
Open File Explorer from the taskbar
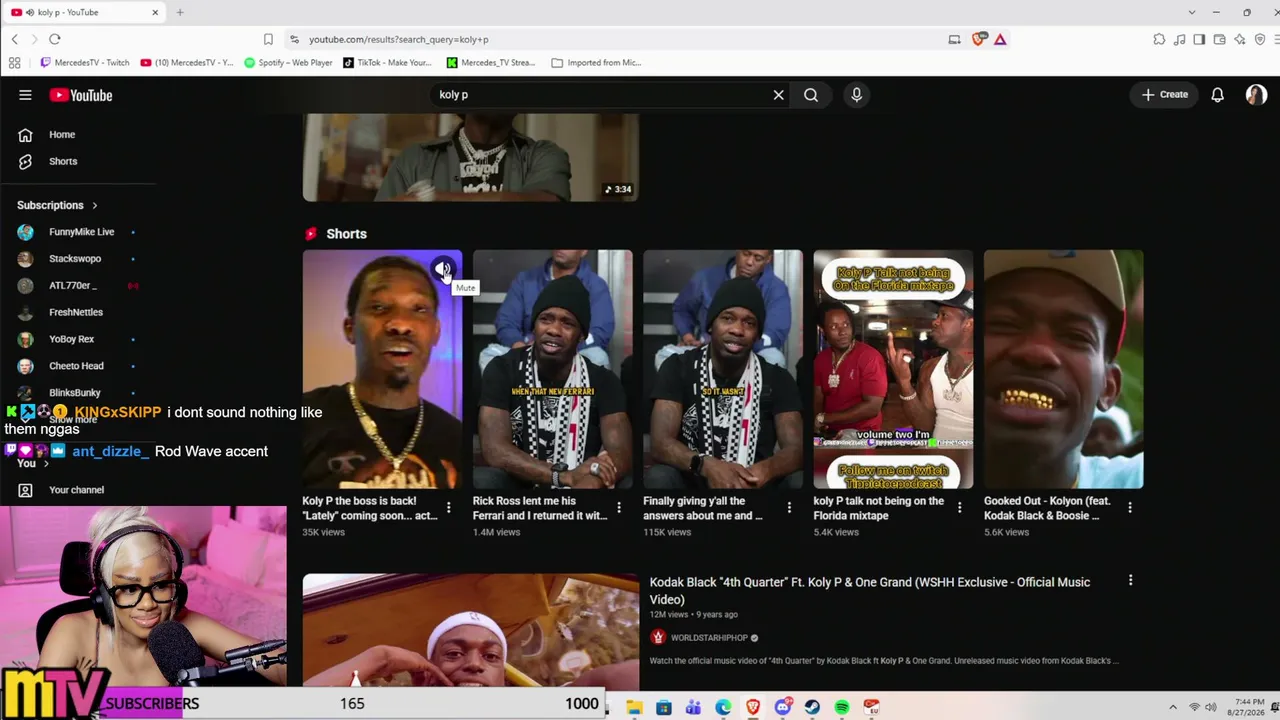(634, 707)
